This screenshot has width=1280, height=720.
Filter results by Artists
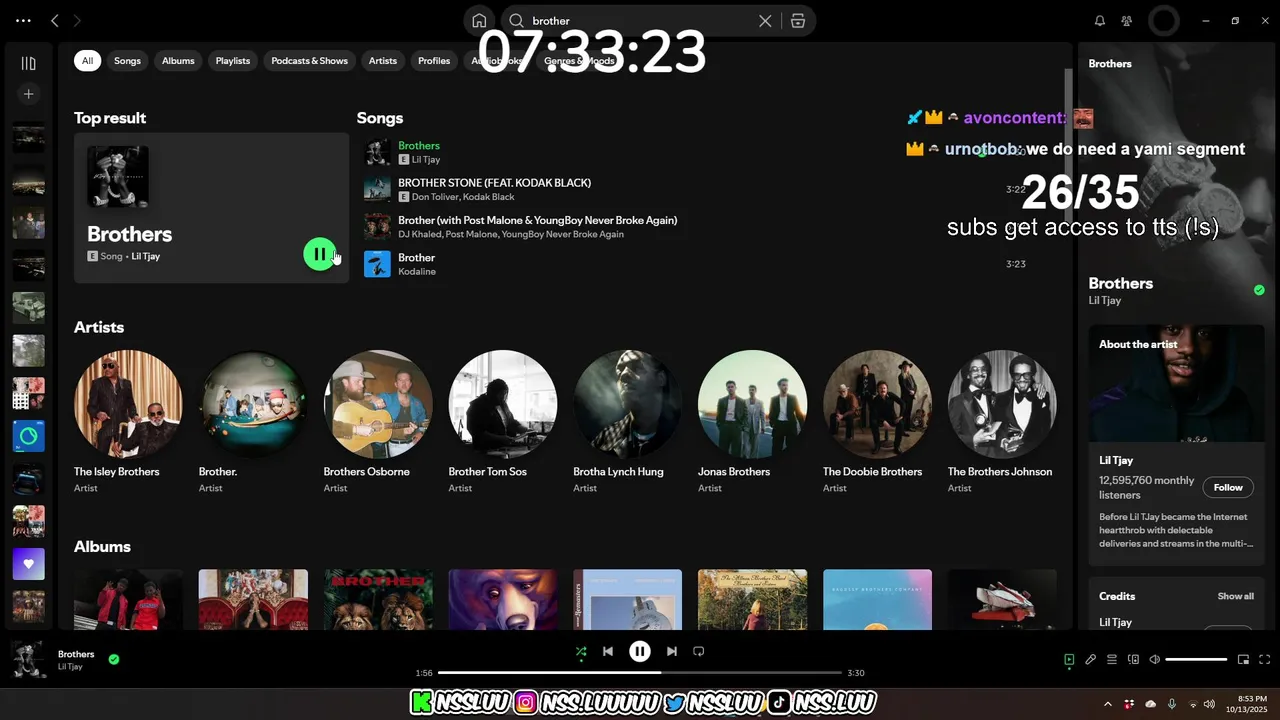[x=383, y=61]
